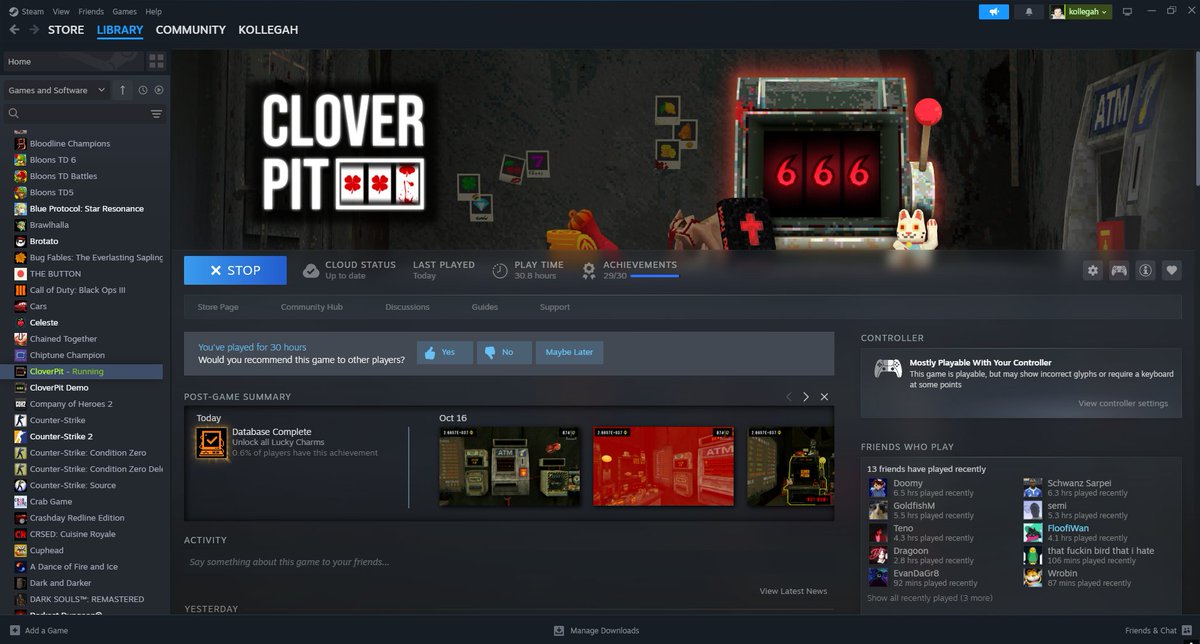Show all recently played friends
This screenshot has height=644, width=1200.
930,598
